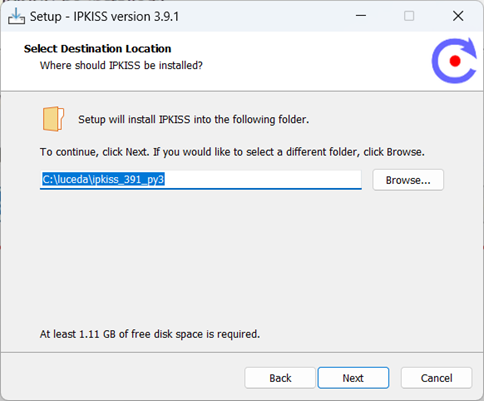Click the yellow folder icon
The width and height of the screenshot is (484, 401).
pos(53,119)
